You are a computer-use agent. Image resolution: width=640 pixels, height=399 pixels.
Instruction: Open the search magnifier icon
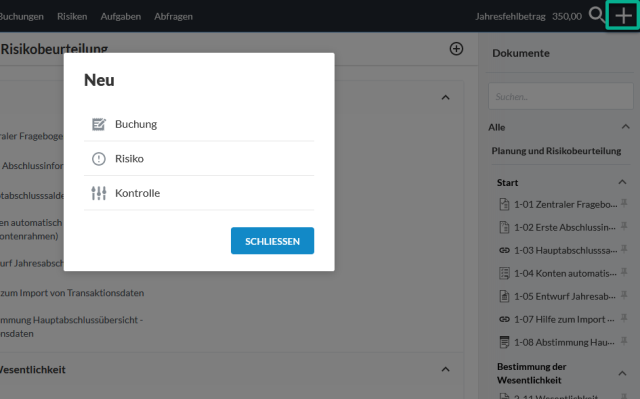click(597, 15)
